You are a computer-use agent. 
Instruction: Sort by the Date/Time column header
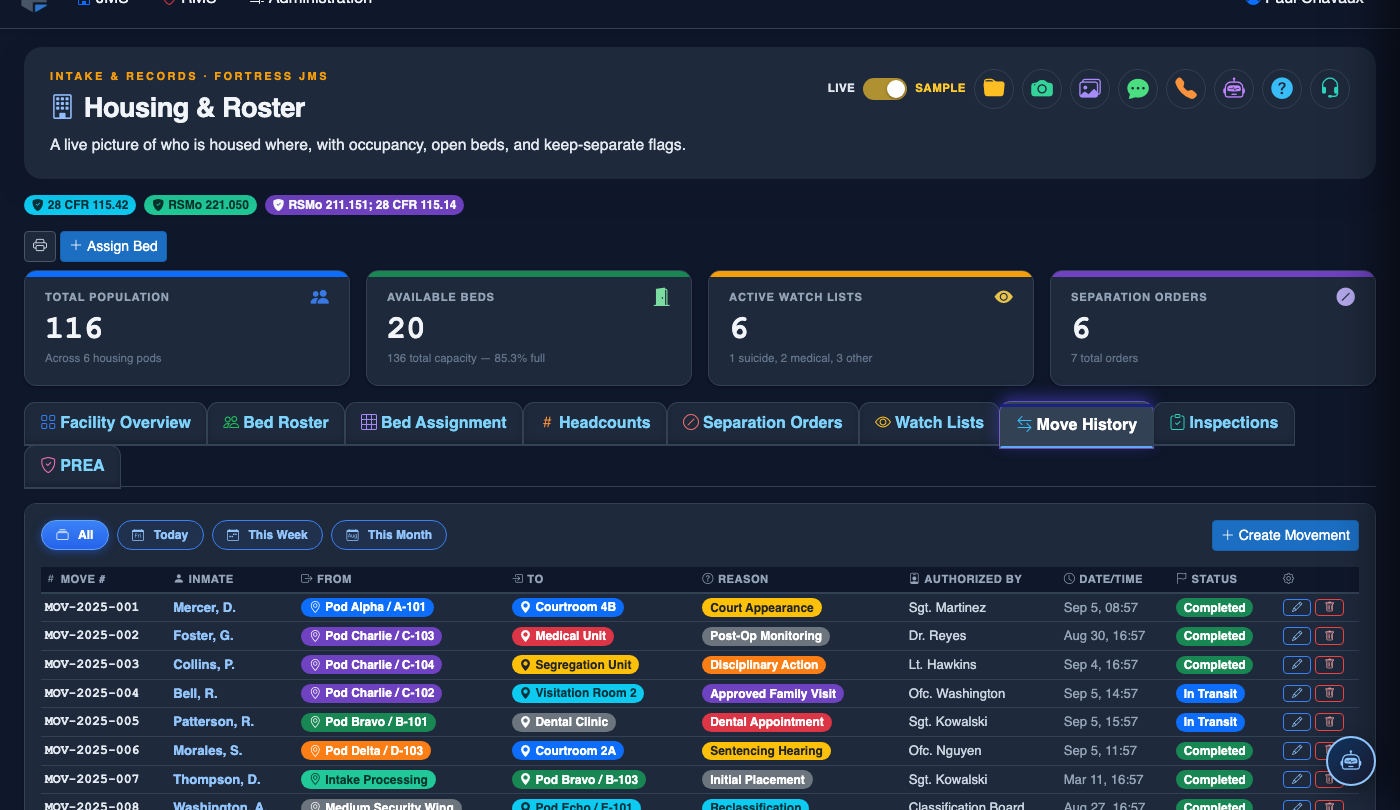pos(1103,579)
